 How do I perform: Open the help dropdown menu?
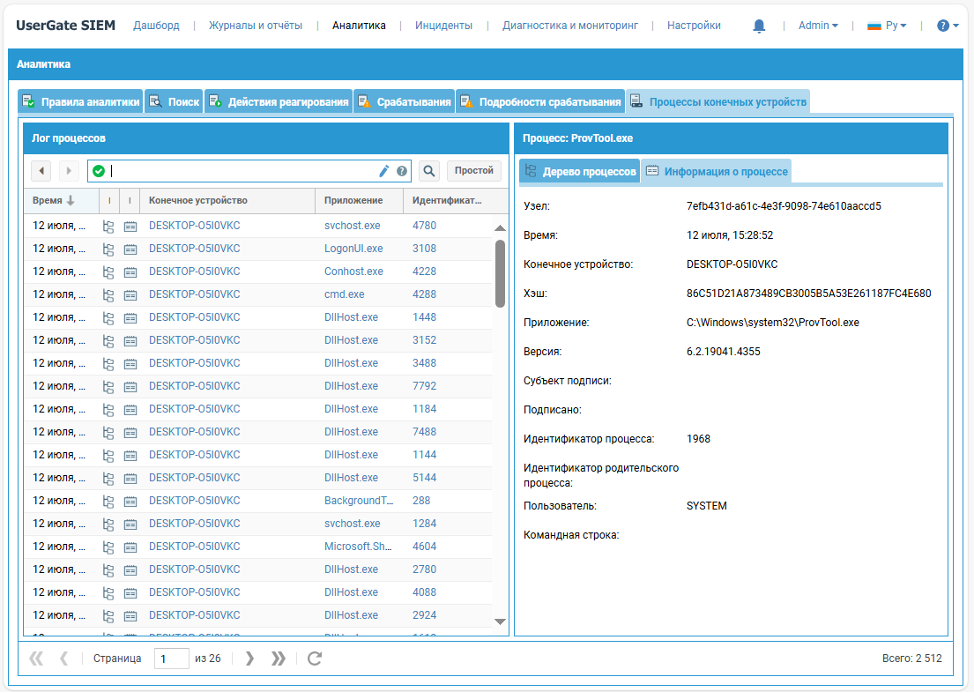(947, 26)
